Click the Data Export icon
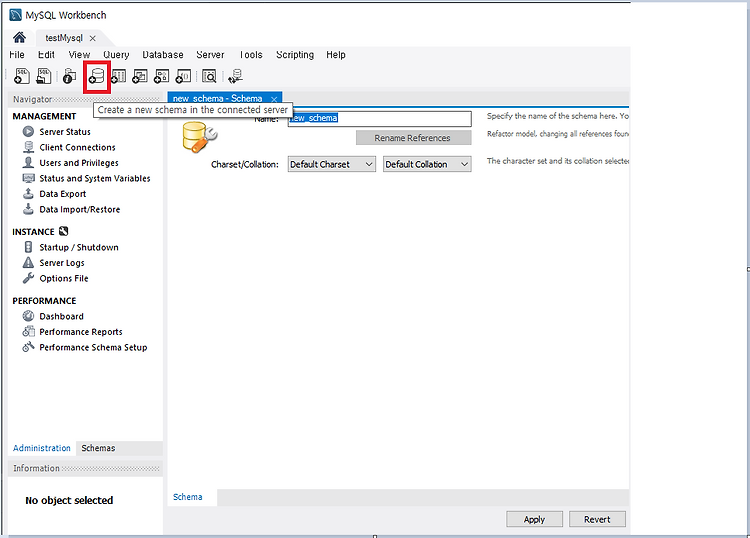This screenshot has height=538, width=750. (x=28, y=193)
